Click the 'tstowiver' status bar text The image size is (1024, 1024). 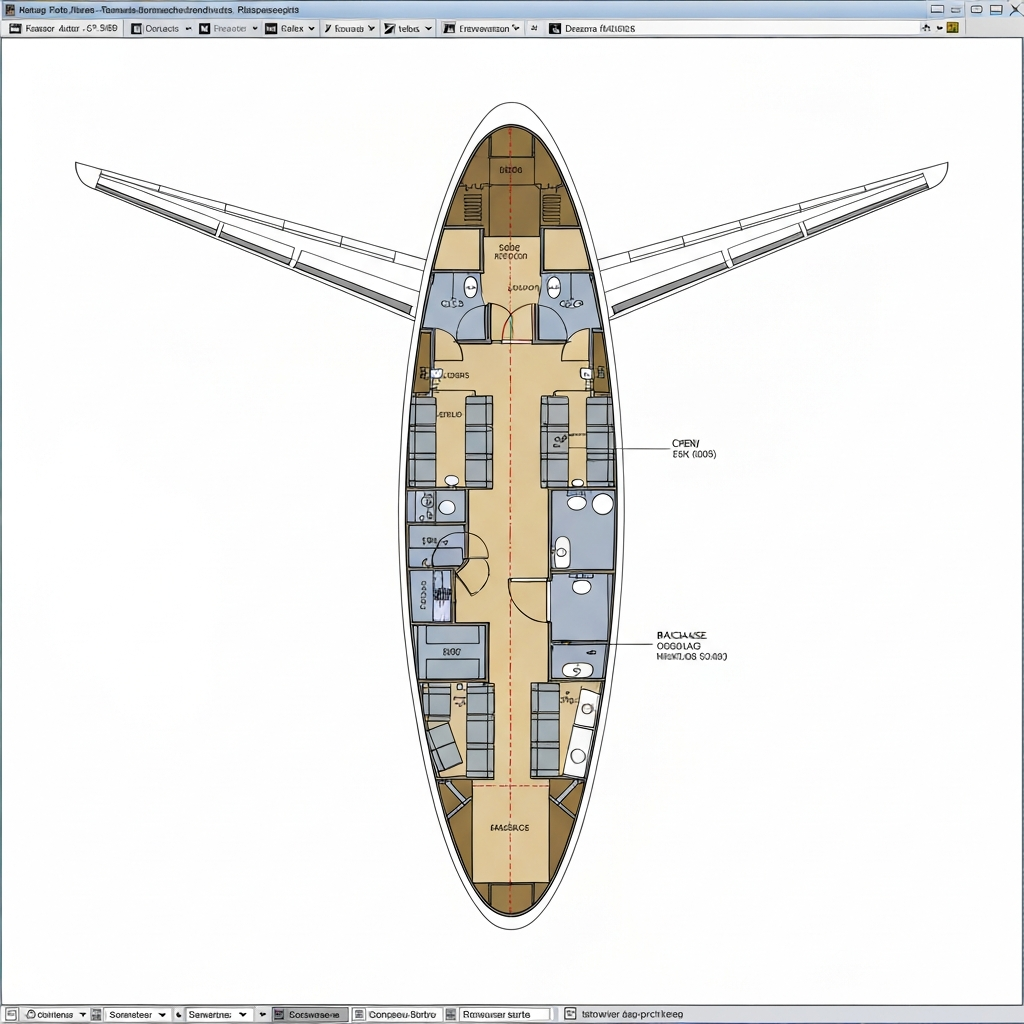[632, 1014]
